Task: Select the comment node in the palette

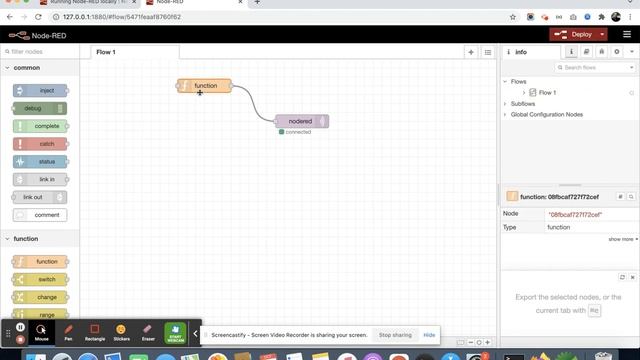Action: click(40, 215)
